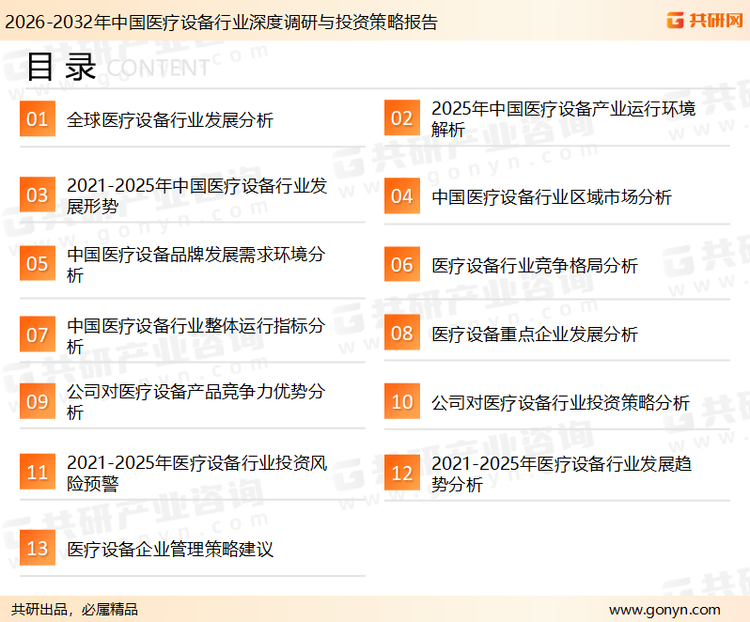Image resolution: width=750 pixels, height=622 pixels.
Task: Select chapter 医疗设备行业竞争格局分析
Action: 535,266
